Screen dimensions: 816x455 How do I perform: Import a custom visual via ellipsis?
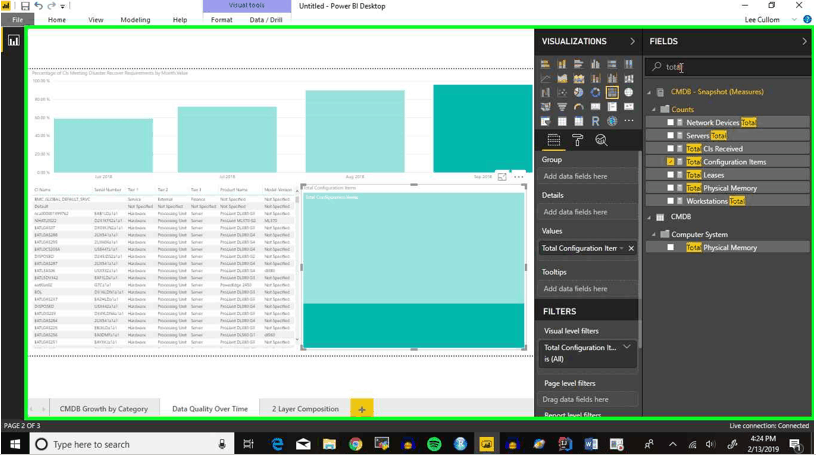(629, 121)
